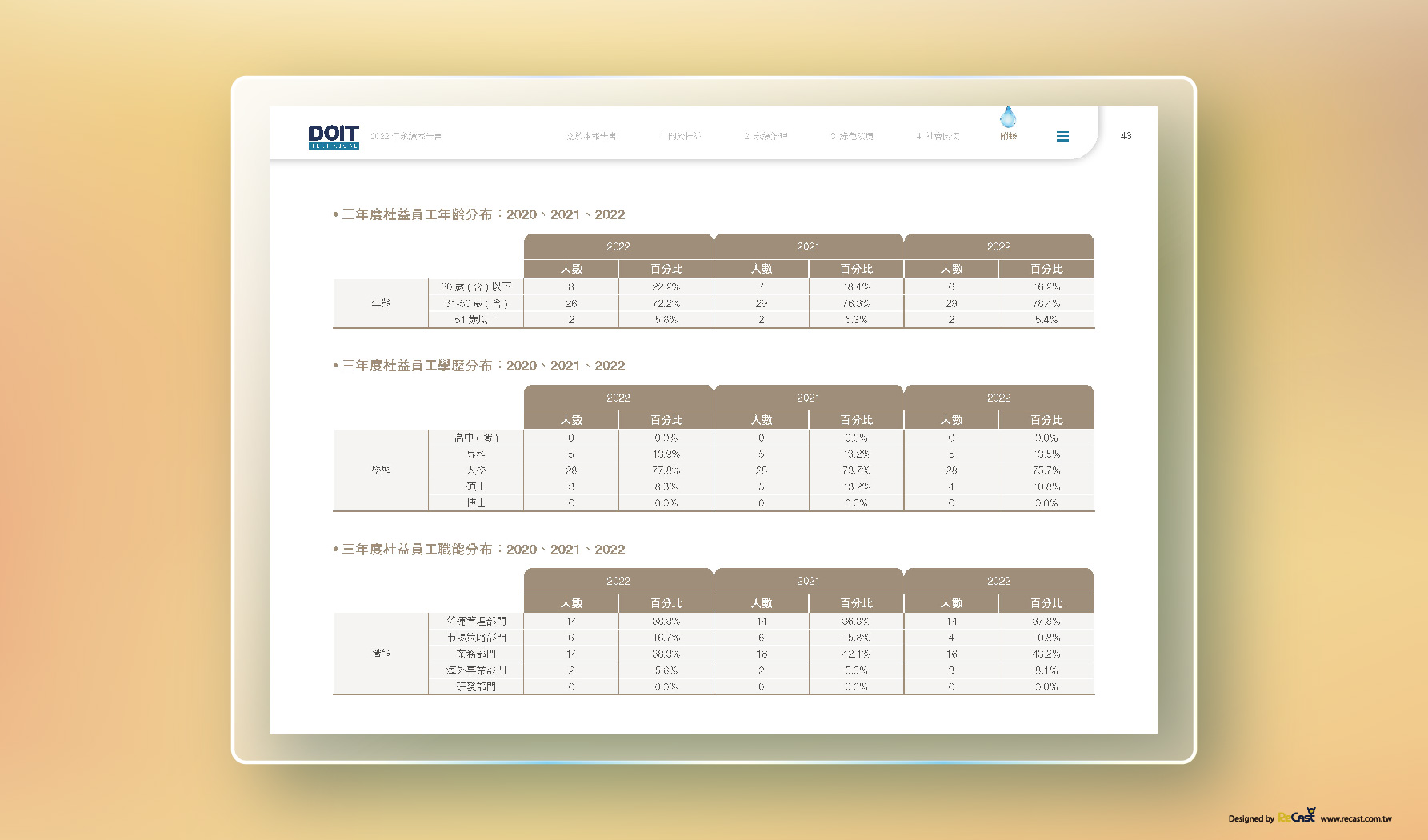This screenshot has height=840, width=1428.
Task: Click the 16.7% cell in function table
Action: click(x=666, y=638)
